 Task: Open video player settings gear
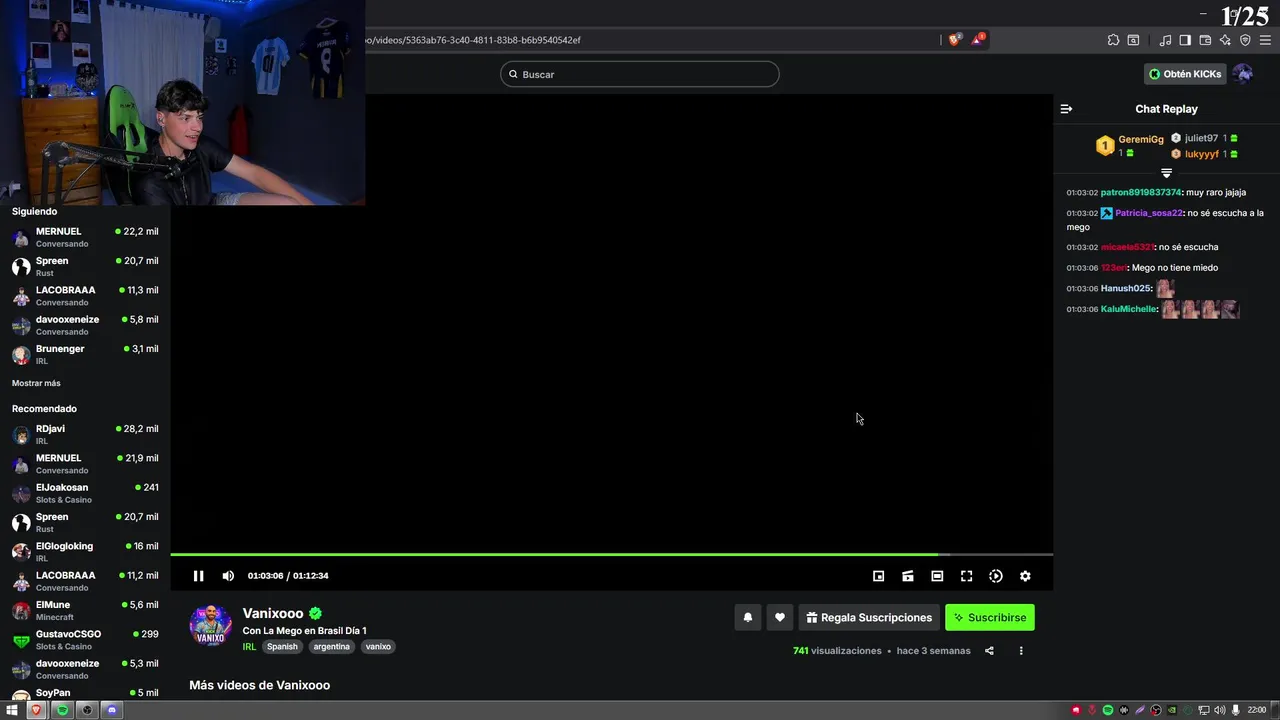[1025, 576]
